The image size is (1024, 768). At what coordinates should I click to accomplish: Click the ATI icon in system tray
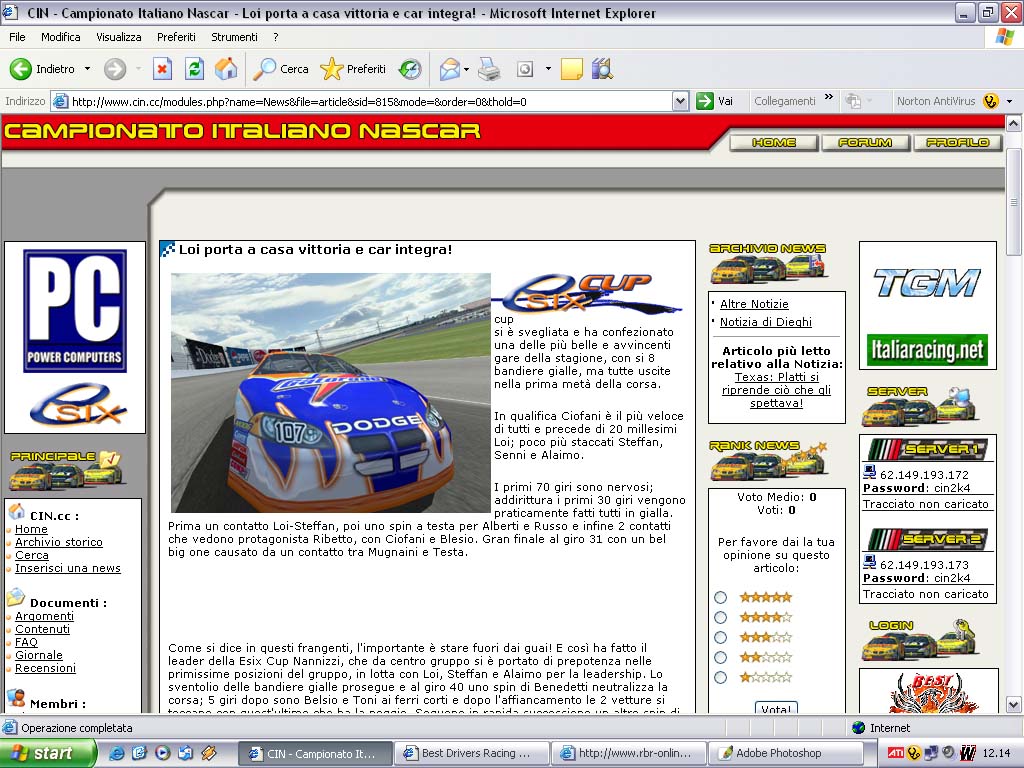pos(896,753)
